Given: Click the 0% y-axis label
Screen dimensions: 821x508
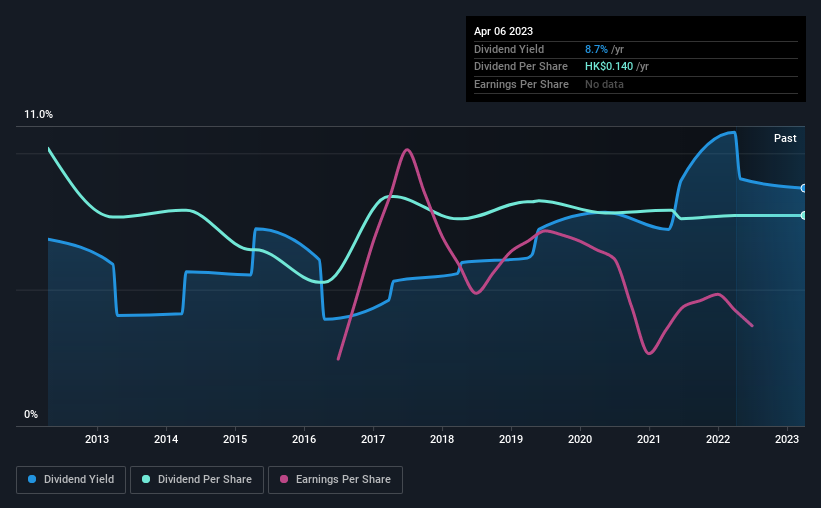Looking at the screenshot, I should 31,414.
